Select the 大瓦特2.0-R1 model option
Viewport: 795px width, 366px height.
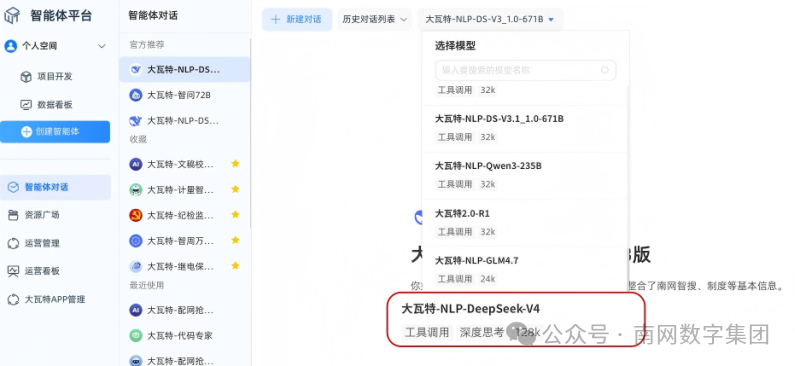pyautogui.click(x=524, y=223)
